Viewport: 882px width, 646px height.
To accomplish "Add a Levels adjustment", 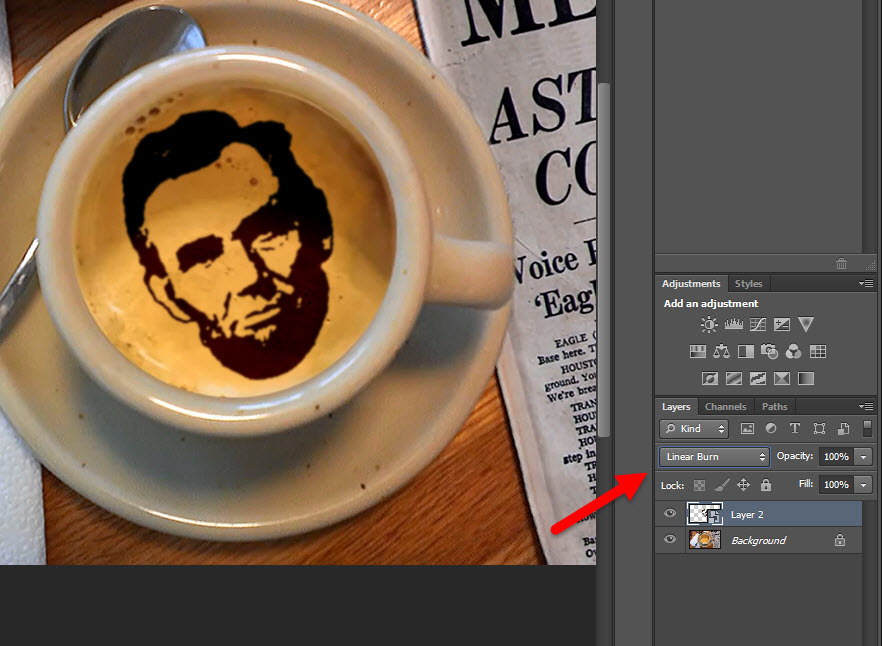I will pos(733,324).
